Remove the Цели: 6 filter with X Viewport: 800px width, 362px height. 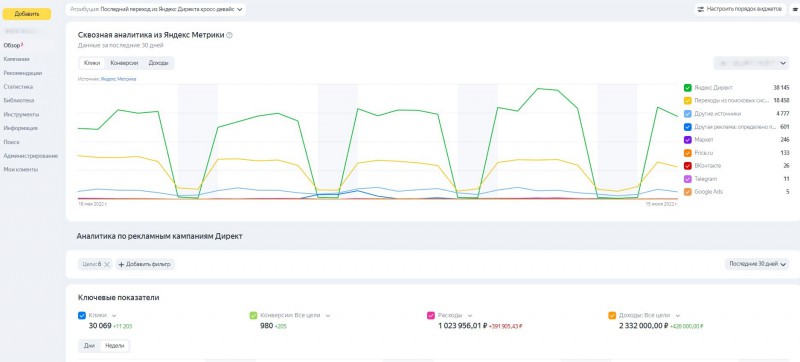[107, 264]
